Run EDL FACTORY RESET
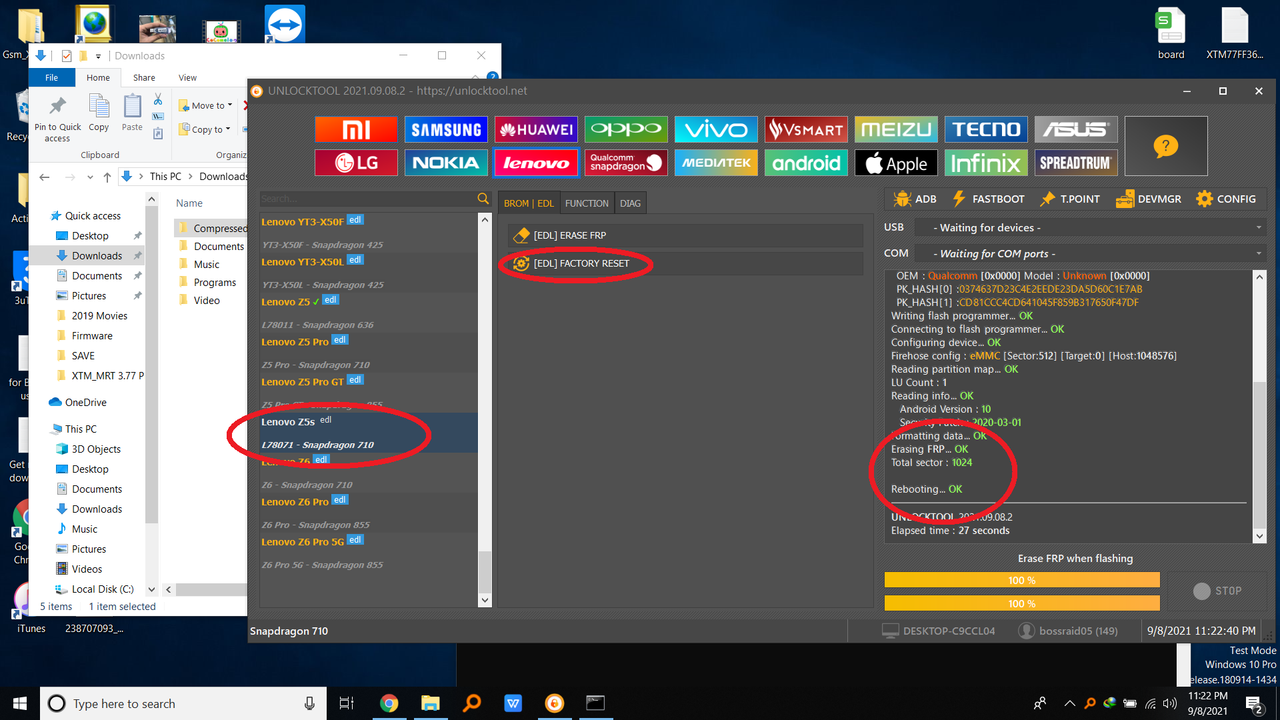1280x720 pixels. pos(685,263)
